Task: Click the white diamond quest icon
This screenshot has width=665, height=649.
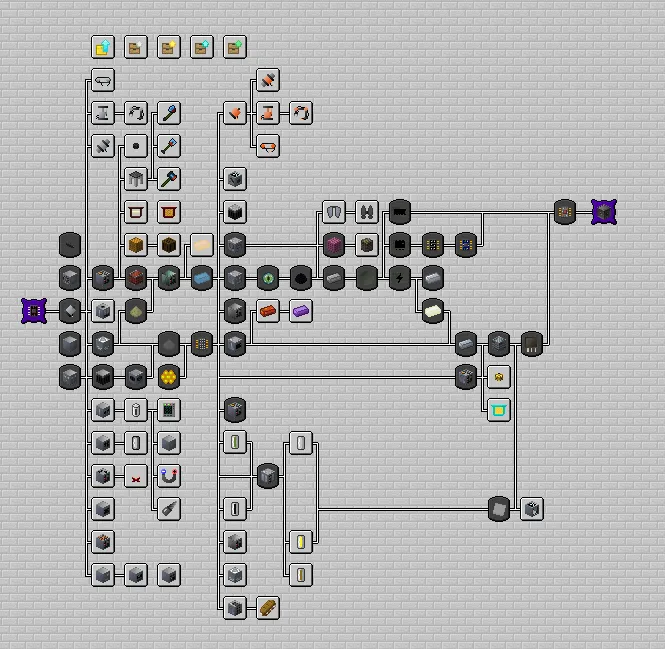Action: 70,311
